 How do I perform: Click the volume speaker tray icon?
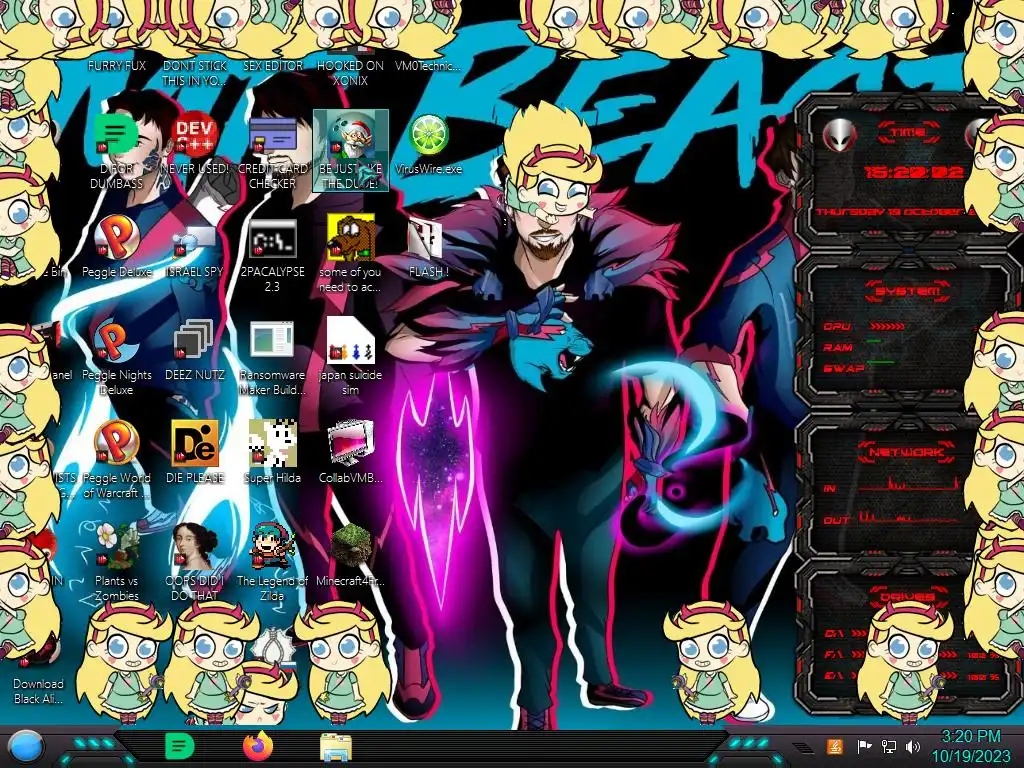[913, 746]
